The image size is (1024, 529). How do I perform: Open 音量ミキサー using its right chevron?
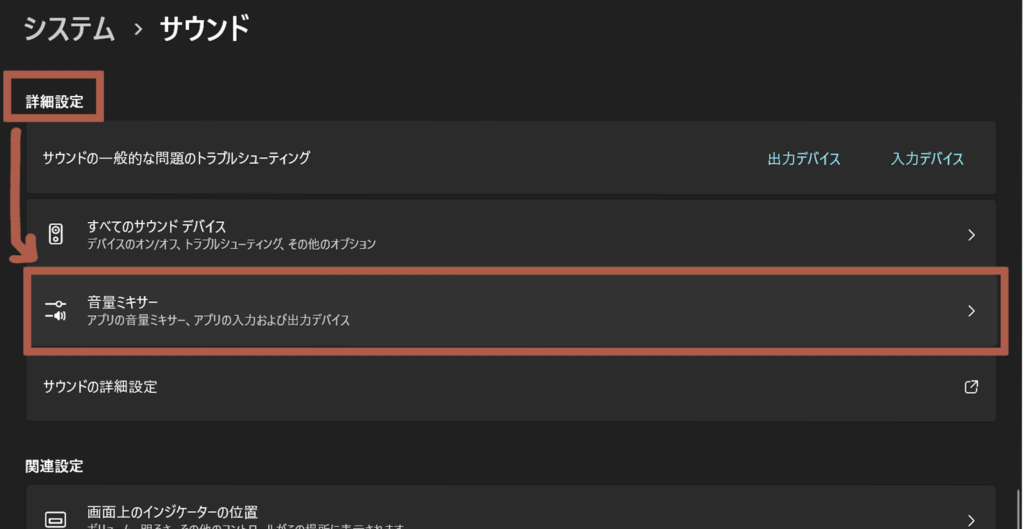pyautogui.click(x=971, y=311)
